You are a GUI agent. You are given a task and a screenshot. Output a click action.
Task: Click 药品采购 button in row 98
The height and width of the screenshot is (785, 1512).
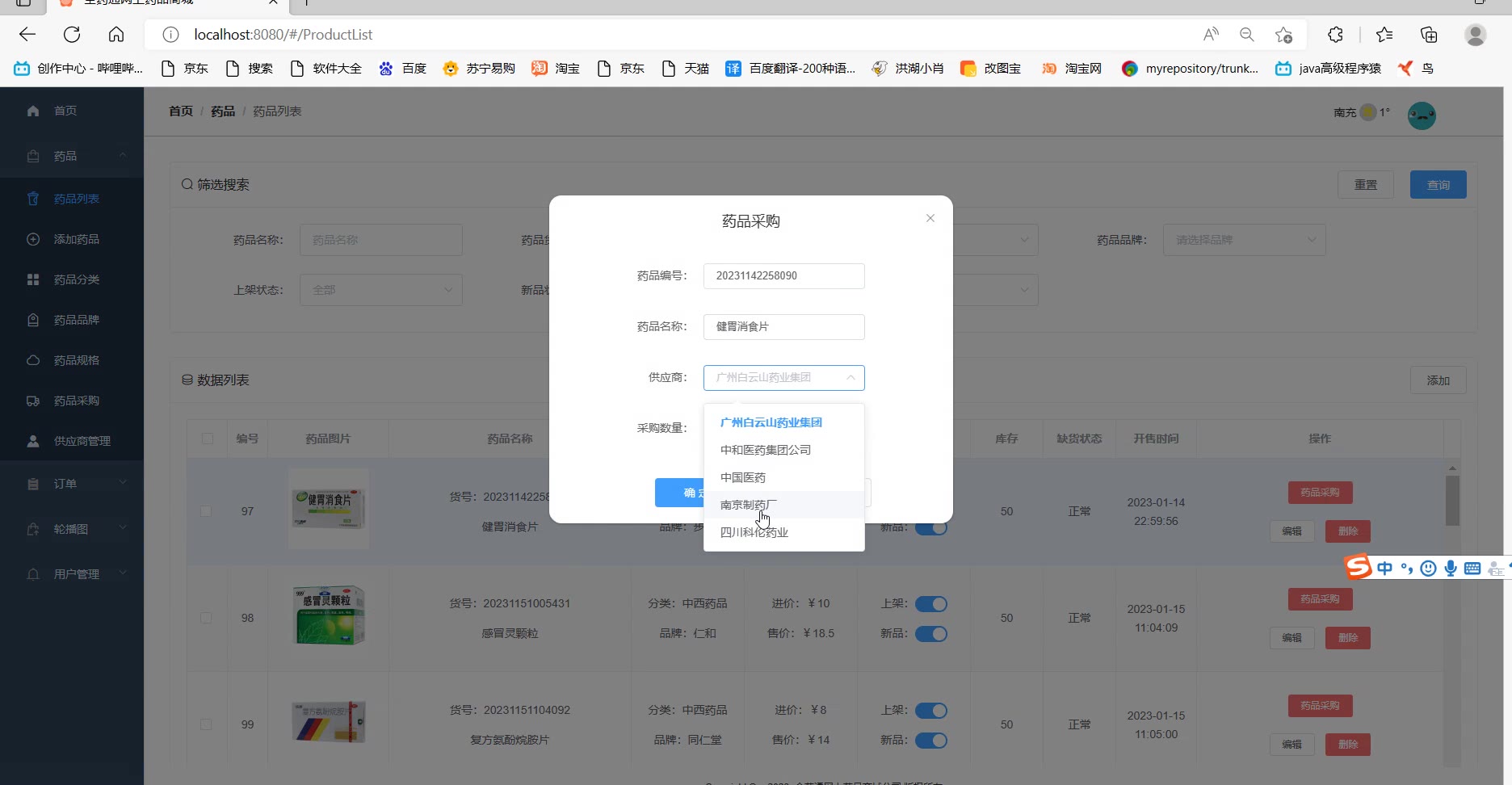pyautogui.click(x=1320, y=599)
